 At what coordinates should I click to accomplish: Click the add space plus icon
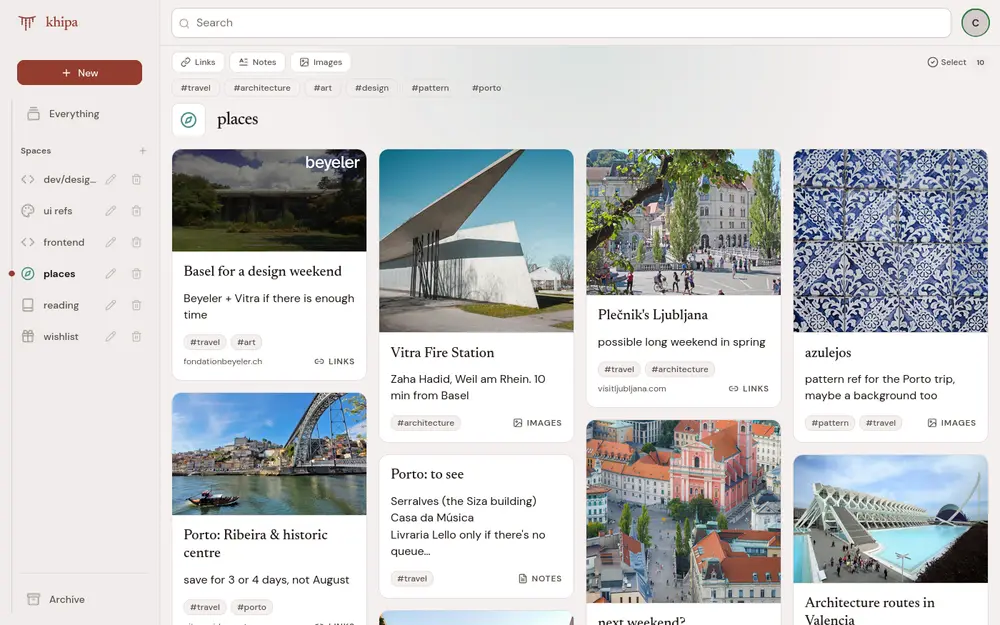143,151
